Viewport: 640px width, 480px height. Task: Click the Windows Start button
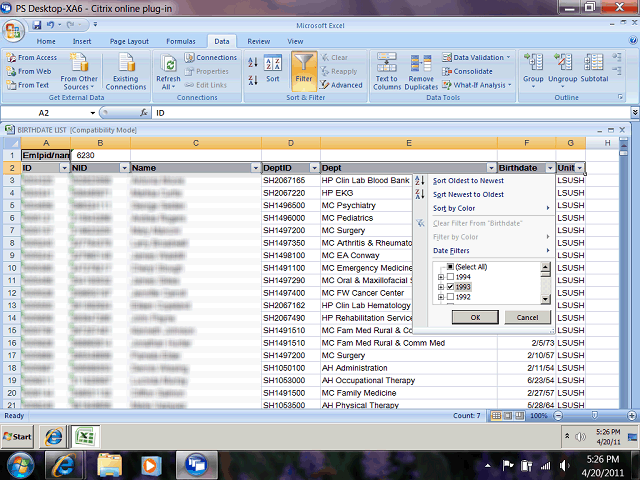18,437
